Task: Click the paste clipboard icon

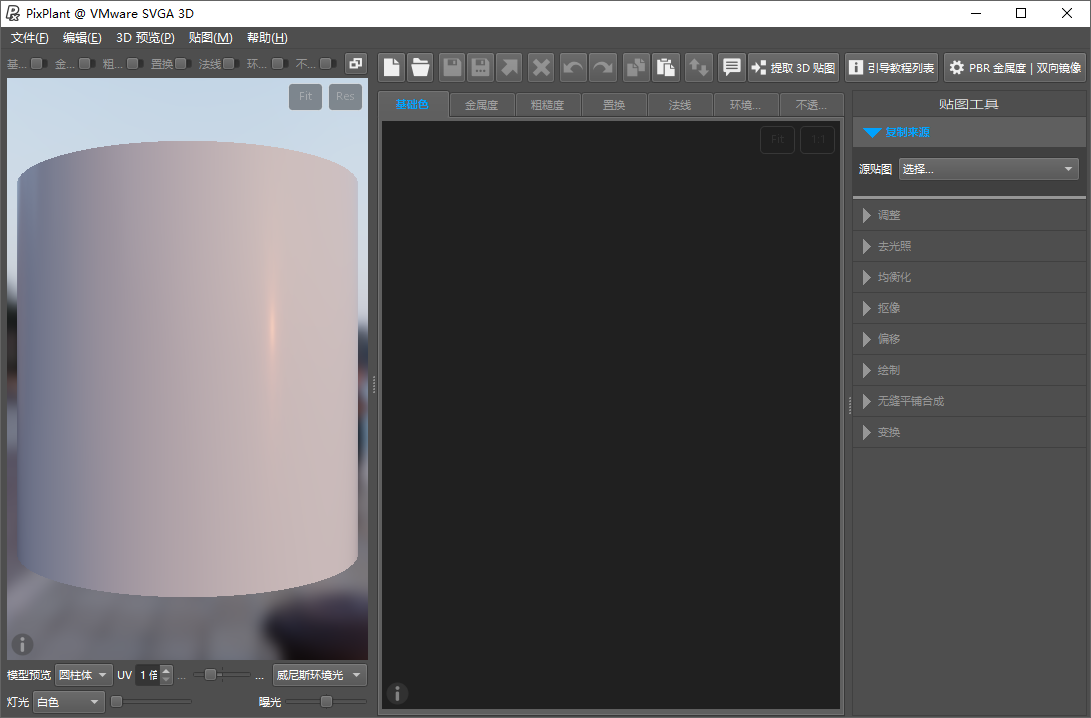Action: tap(665, 67)
